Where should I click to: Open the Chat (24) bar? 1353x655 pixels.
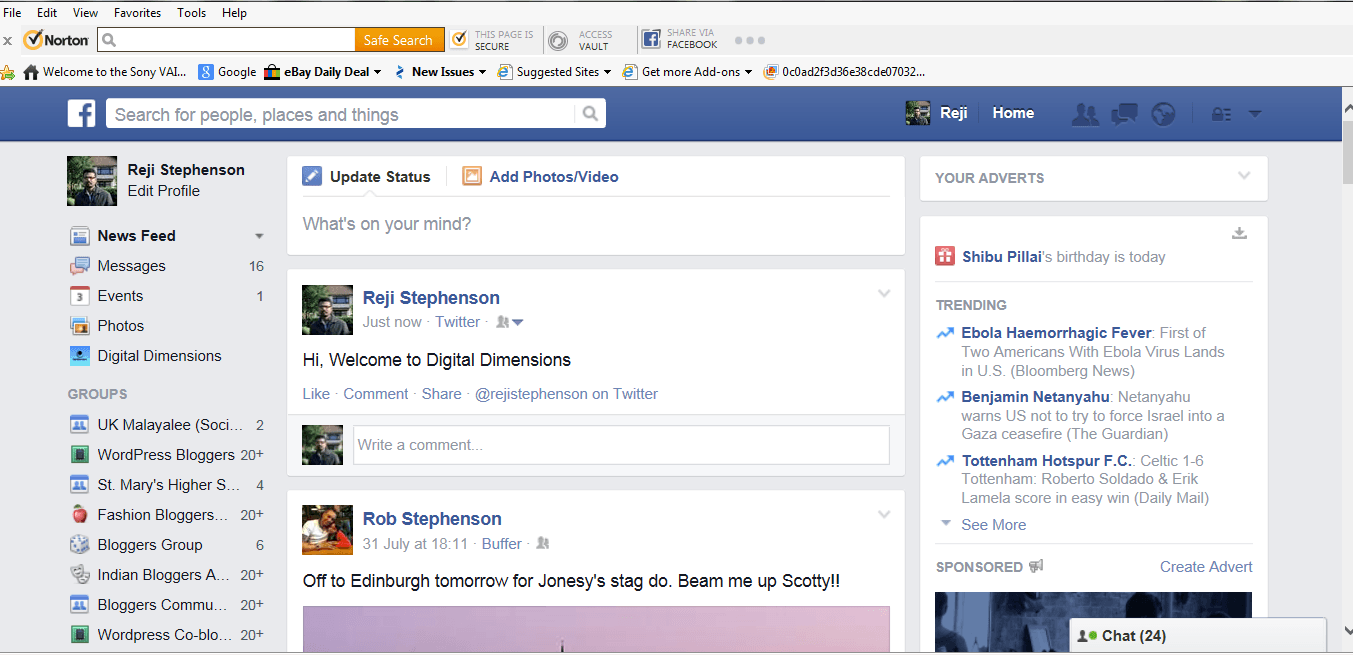click(x=1198, y=636)
